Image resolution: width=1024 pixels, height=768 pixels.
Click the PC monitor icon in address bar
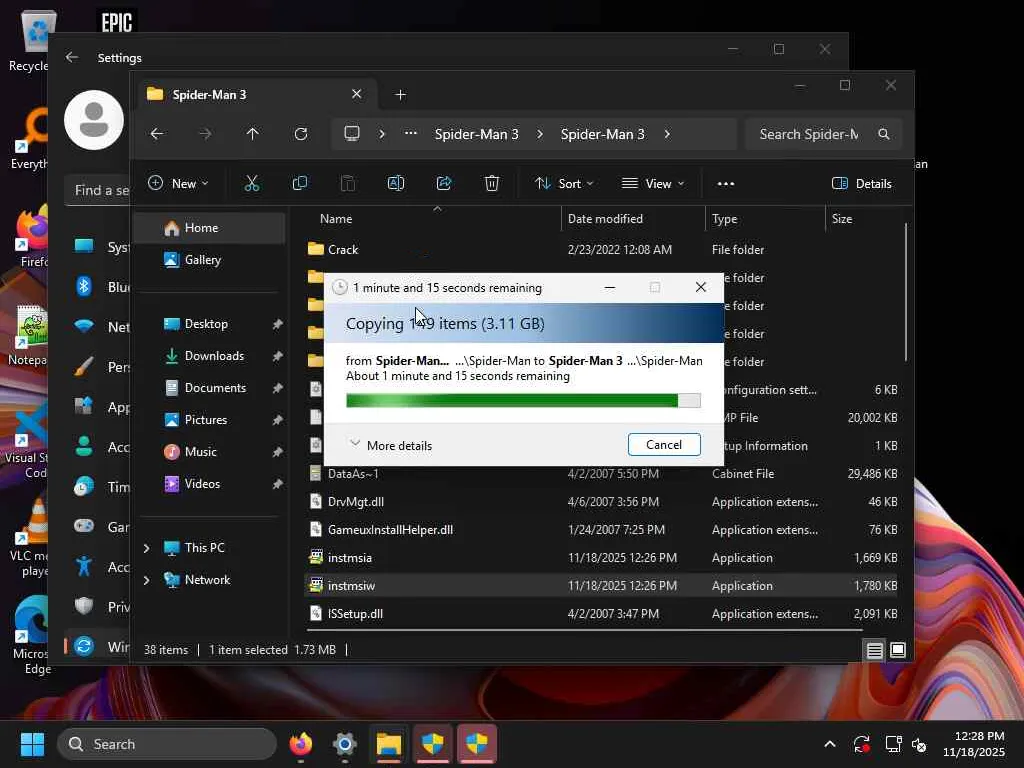[x=352, y=133]
